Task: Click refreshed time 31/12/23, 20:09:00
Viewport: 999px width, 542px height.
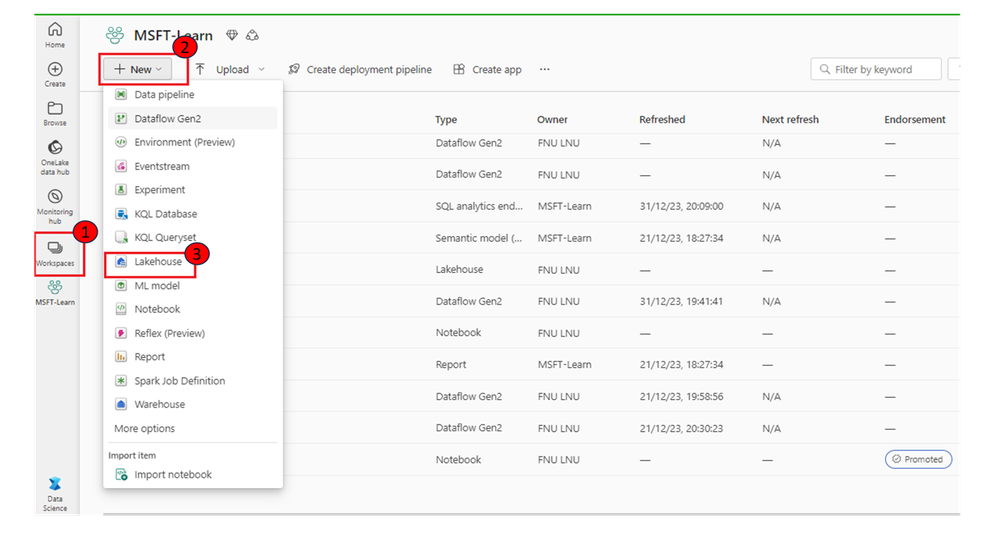Action: [x=681, y=206]
